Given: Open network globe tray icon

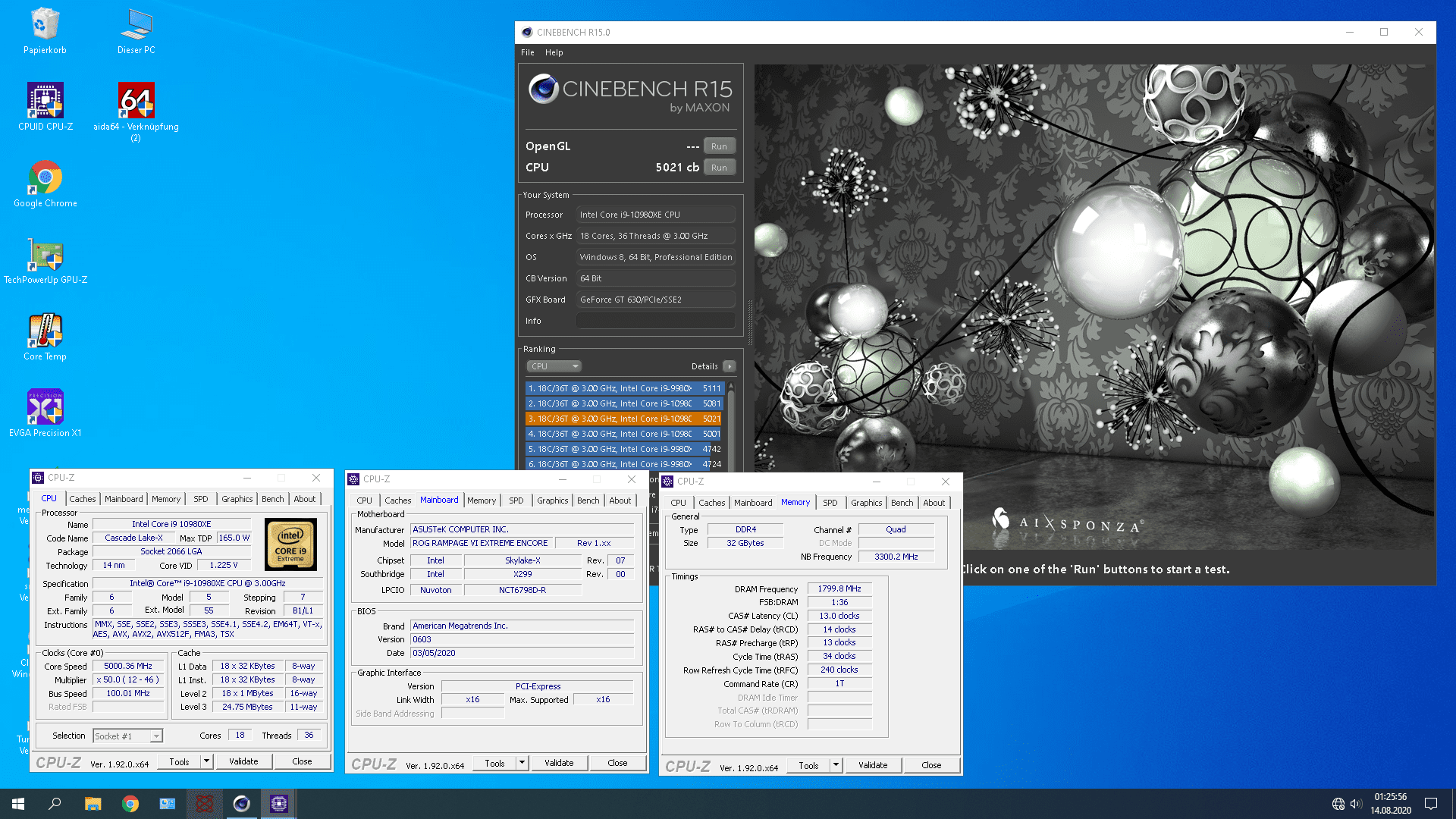Looking at the screenshot, I should tap(1338, 804).
